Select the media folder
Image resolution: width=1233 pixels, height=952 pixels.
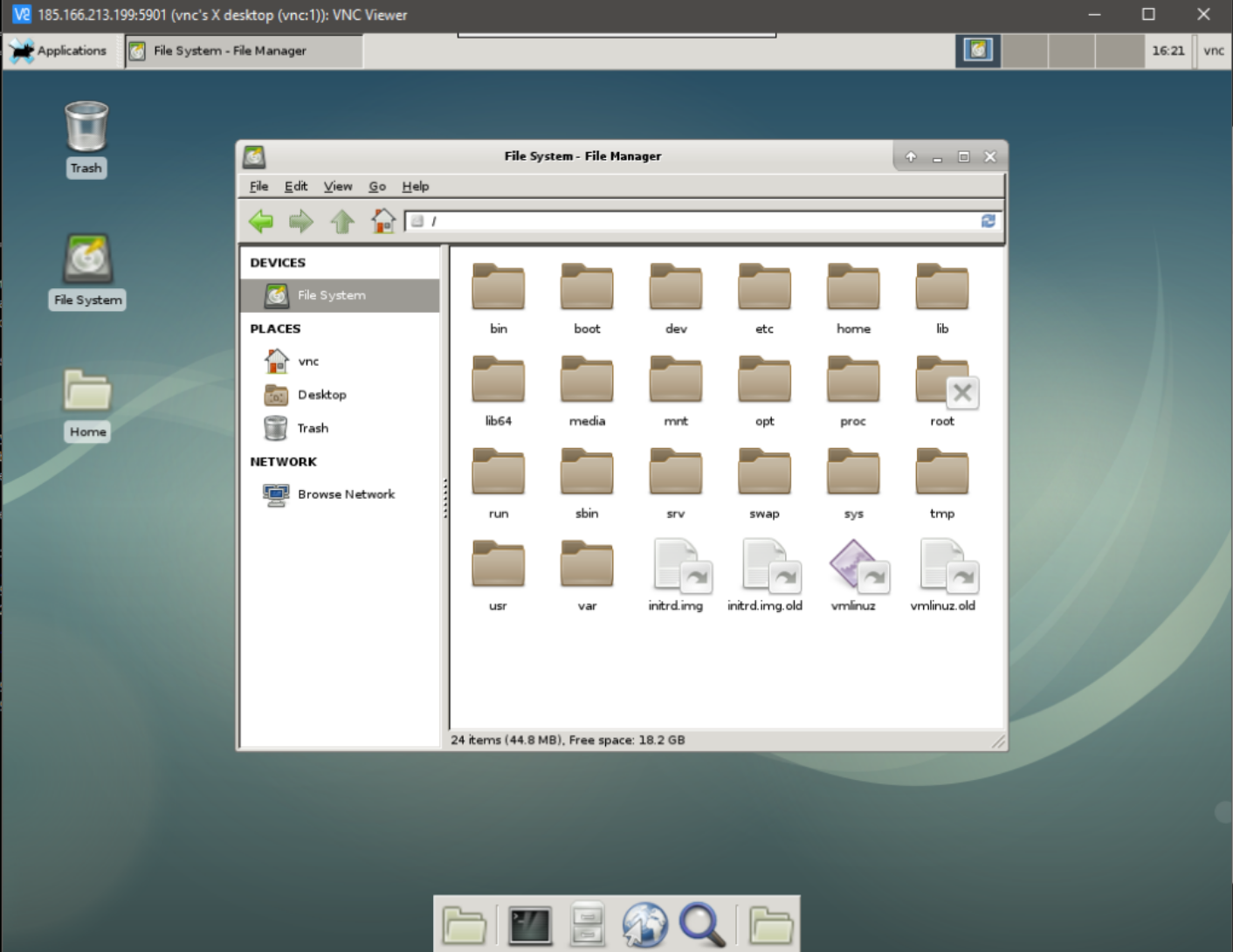pyautogui.click(x=587, y=390)
